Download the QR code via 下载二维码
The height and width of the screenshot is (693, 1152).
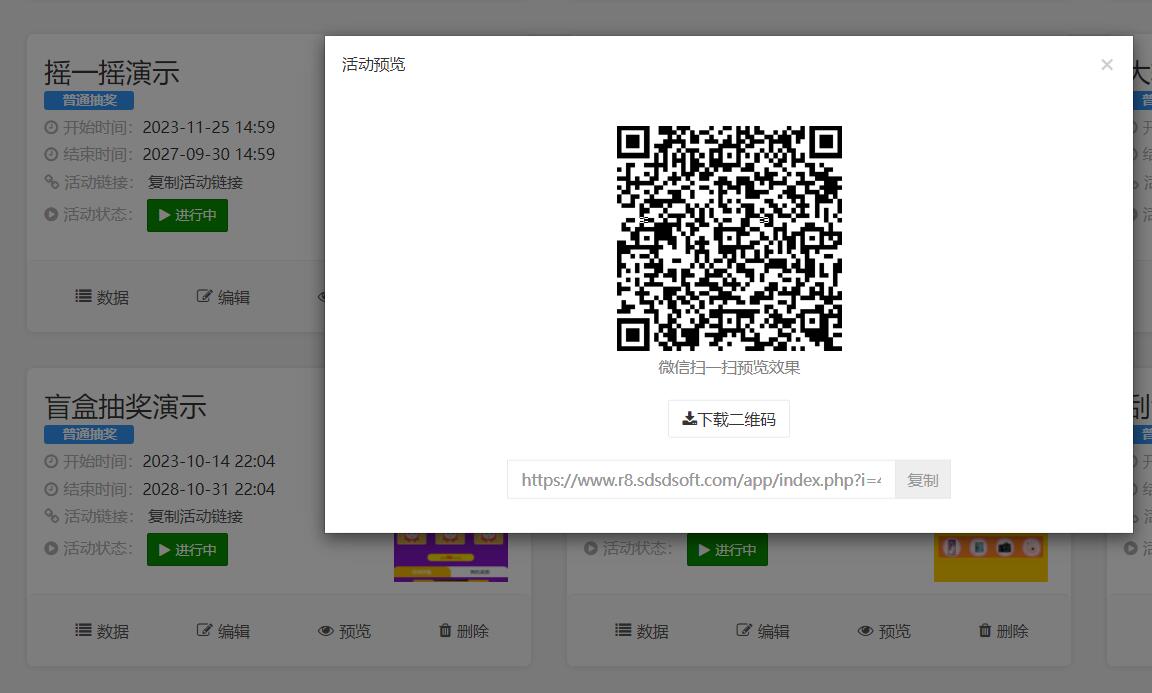coord(729,419)
